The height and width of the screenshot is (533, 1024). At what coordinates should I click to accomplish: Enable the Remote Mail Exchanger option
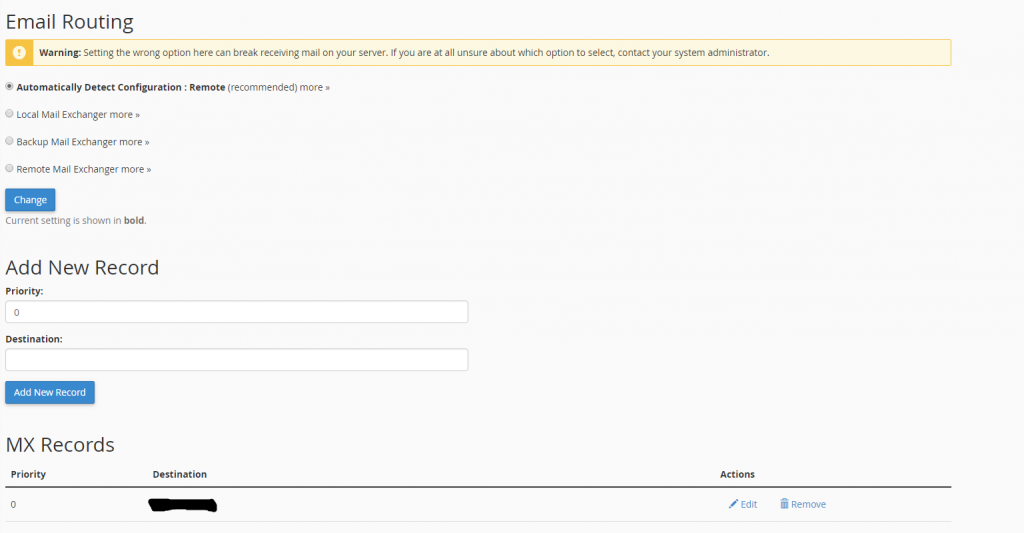pyautogui.click(x=10, y=169)
